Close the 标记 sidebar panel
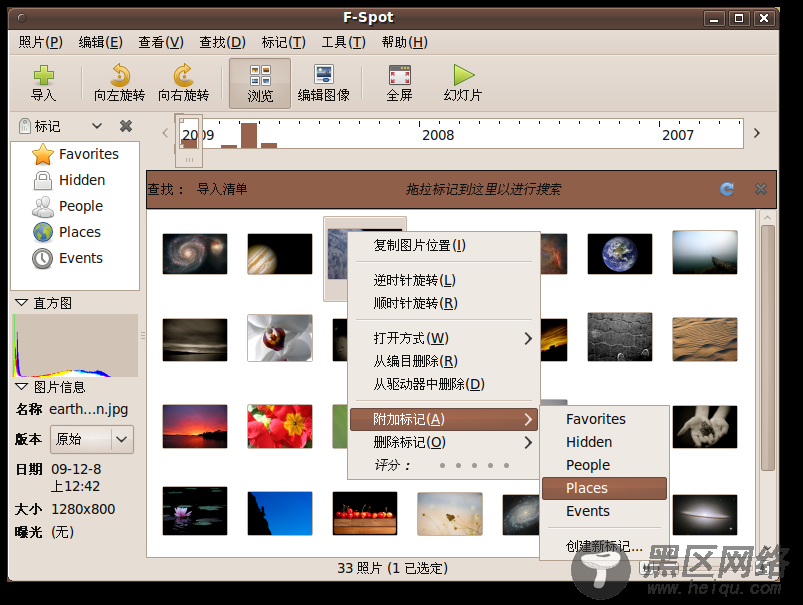Image resolution: width=803 pixels, height=605 pixels. 126,126
